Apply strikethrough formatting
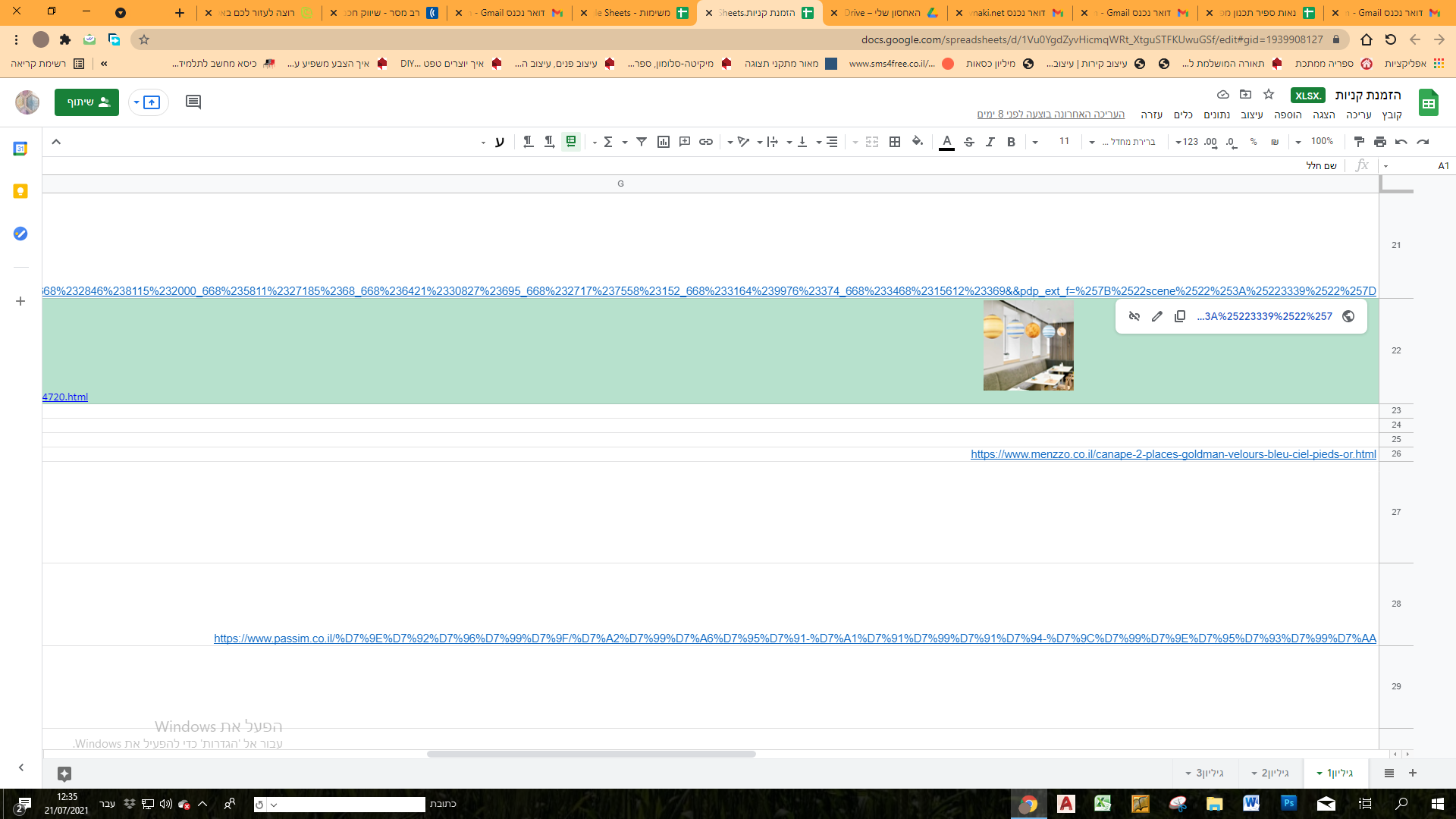 pos(968,142)
